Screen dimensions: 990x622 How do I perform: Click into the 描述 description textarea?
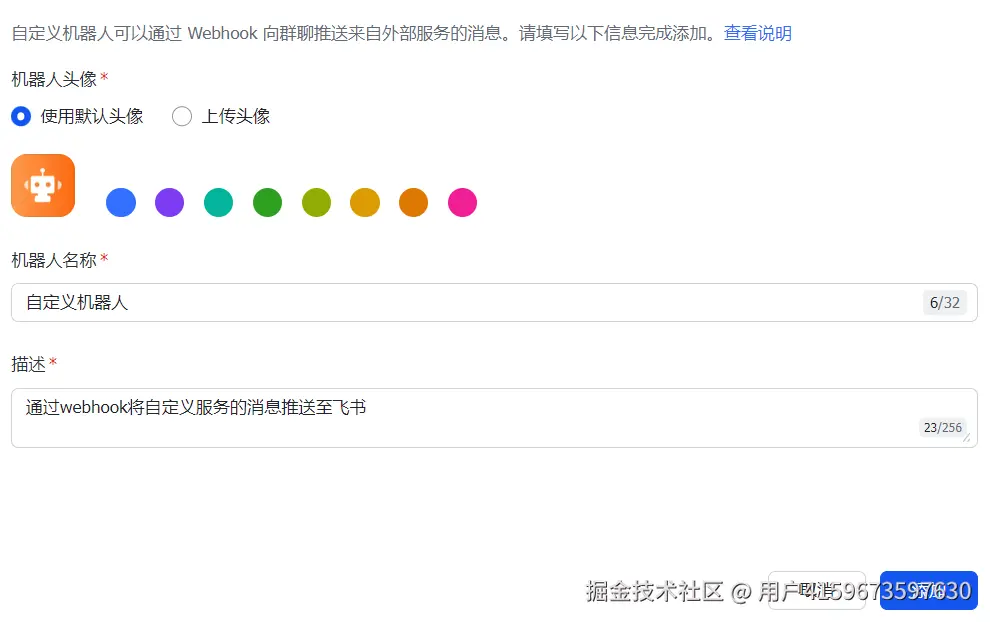coord(494,418)
